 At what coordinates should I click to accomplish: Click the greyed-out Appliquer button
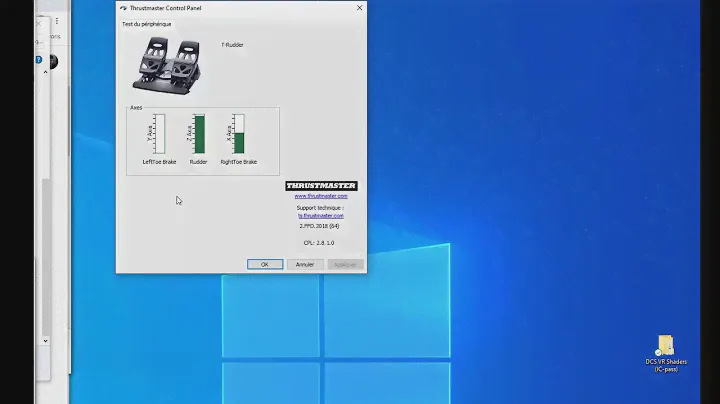click(x=346, y=264)
